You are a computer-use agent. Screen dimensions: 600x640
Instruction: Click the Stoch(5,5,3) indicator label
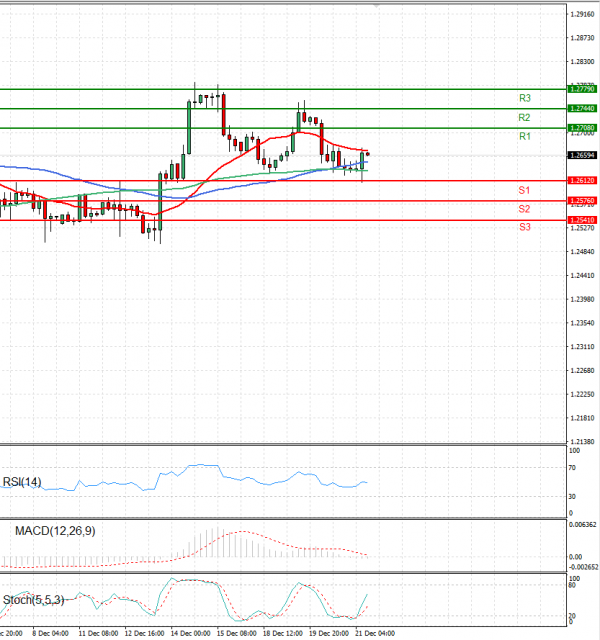[33, 600]
